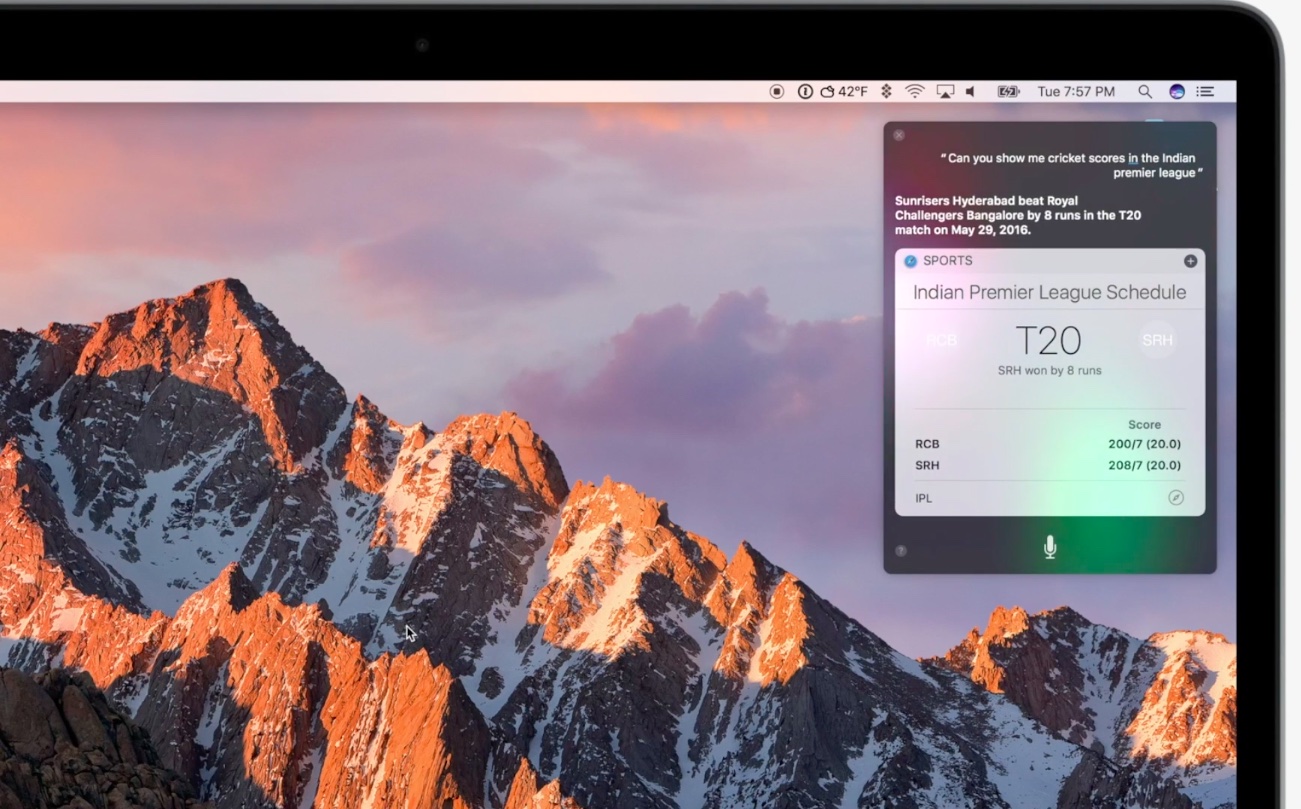Click the Indian Premier League Schedule heading
The width and height of the screenshot is (1301, 809).
(x=1049, y=292)
